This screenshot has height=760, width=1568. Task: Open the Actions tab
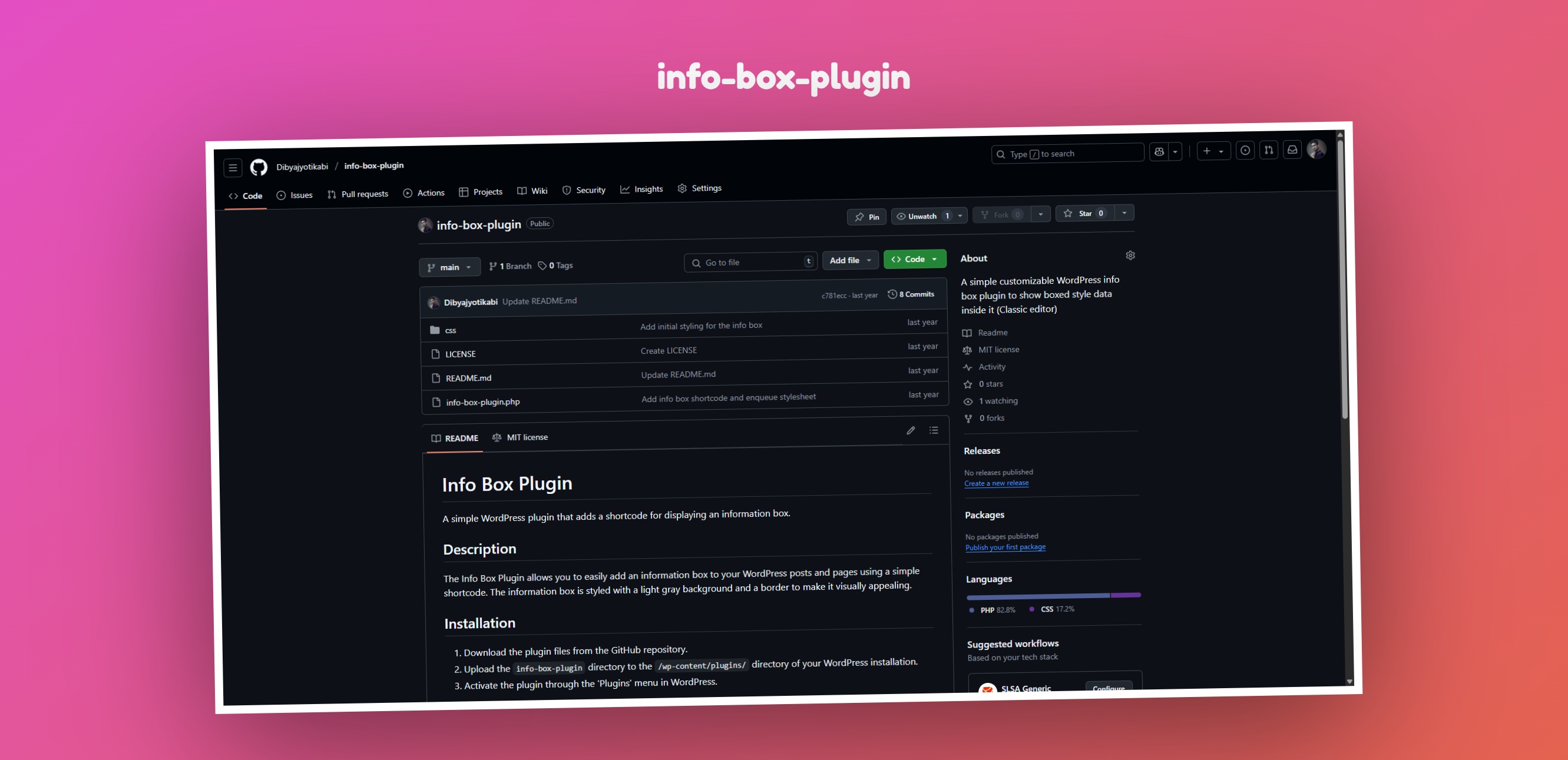[424, 193]
